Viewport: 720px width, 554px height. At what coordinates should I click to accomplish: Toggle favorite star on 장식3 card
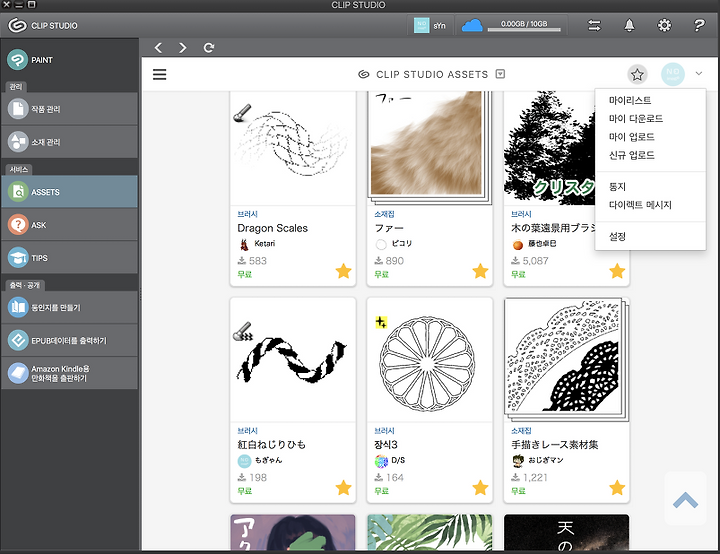480,487
